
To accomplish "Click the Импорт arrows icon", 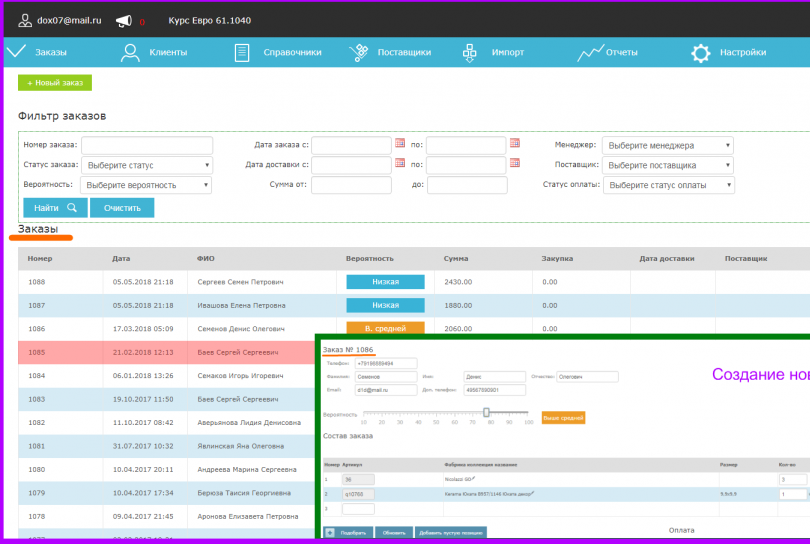I will coord(469,53).
